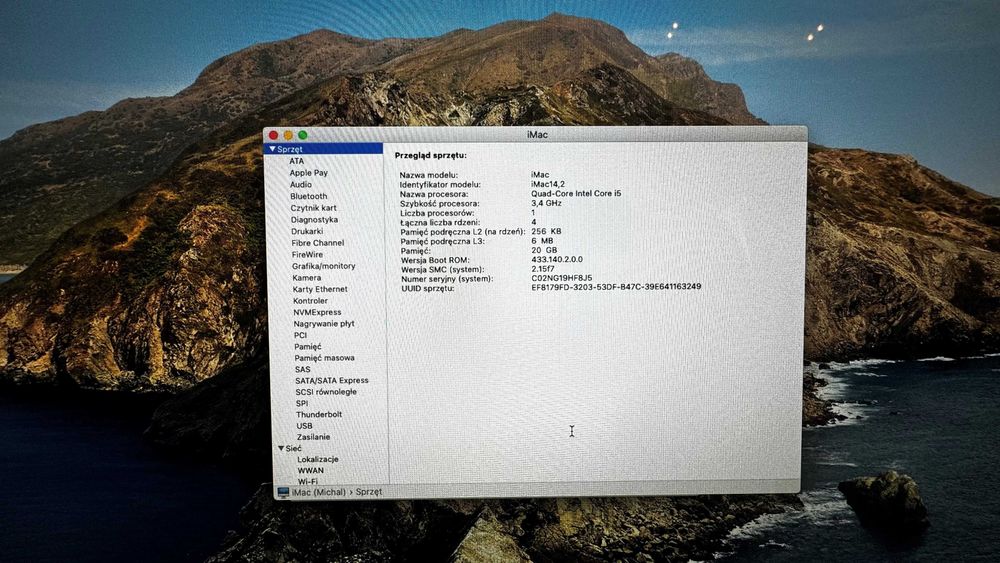The width and height of the screenshot is (1000, 563).
Task: Click the computer icon in path bar
Action: pos(283,492)
